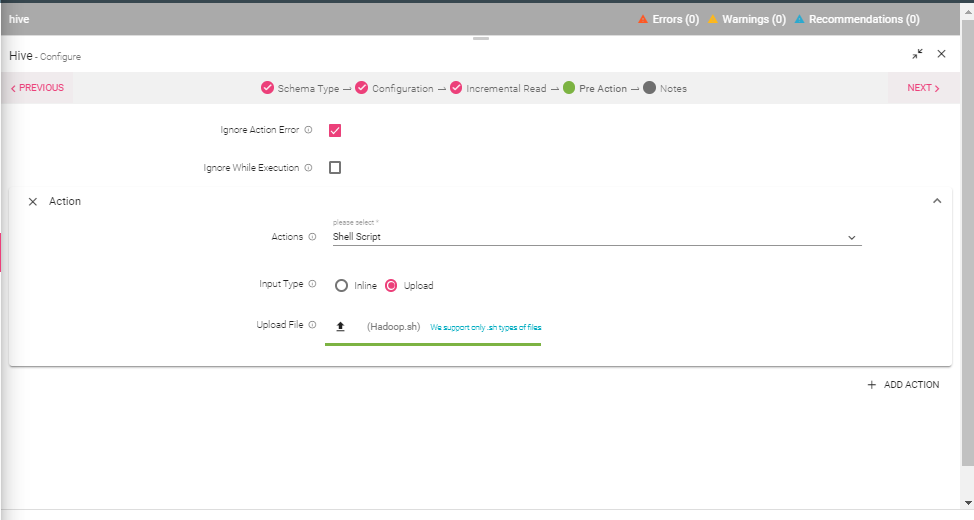Click the plus icon of Add Action

tap(872, 385)
